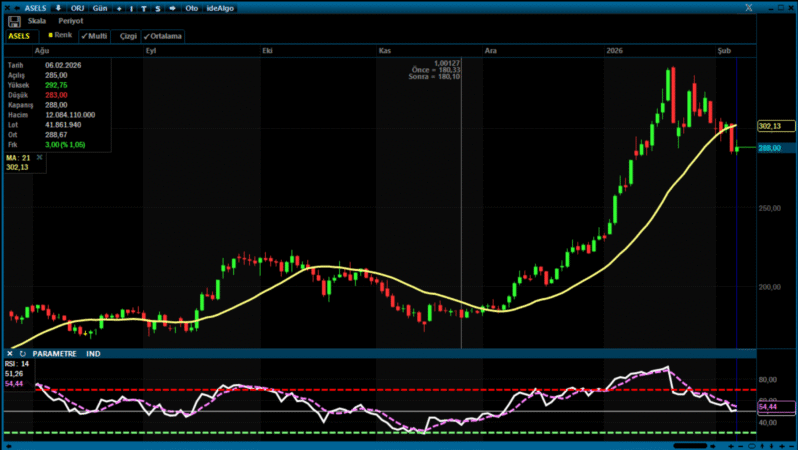Toggle the Multi checkbox
This screenshot has width=798, height=450.
(x=94, y=35)
